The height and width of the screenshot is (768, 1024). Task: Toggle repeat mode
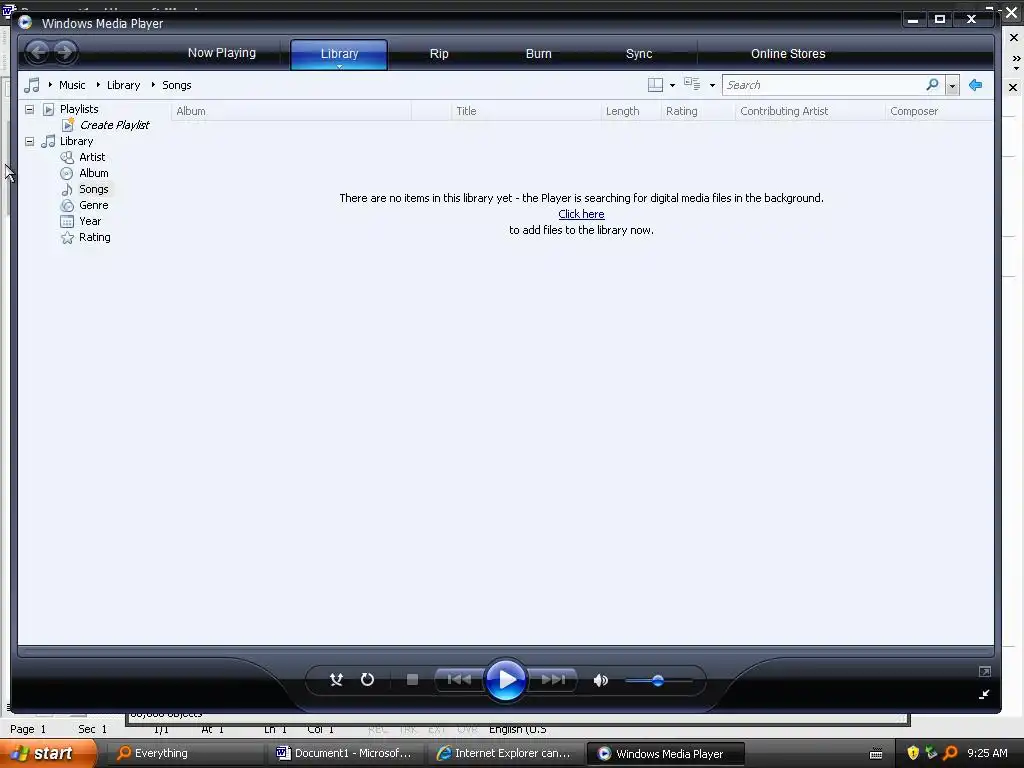pyautogui.click(x=368, y=680)
